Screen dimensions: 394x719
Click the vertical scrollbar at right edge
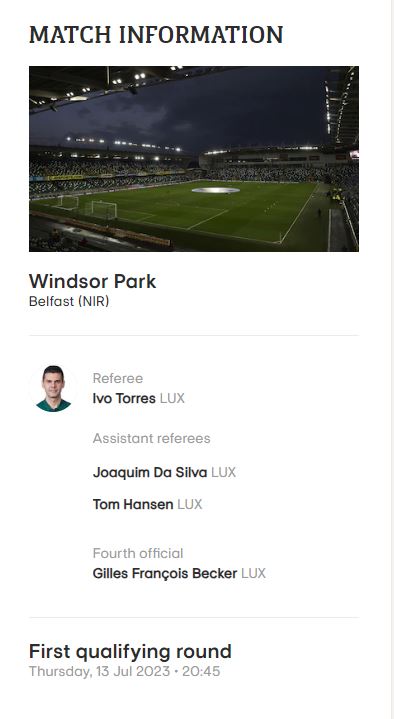point(392,360)
